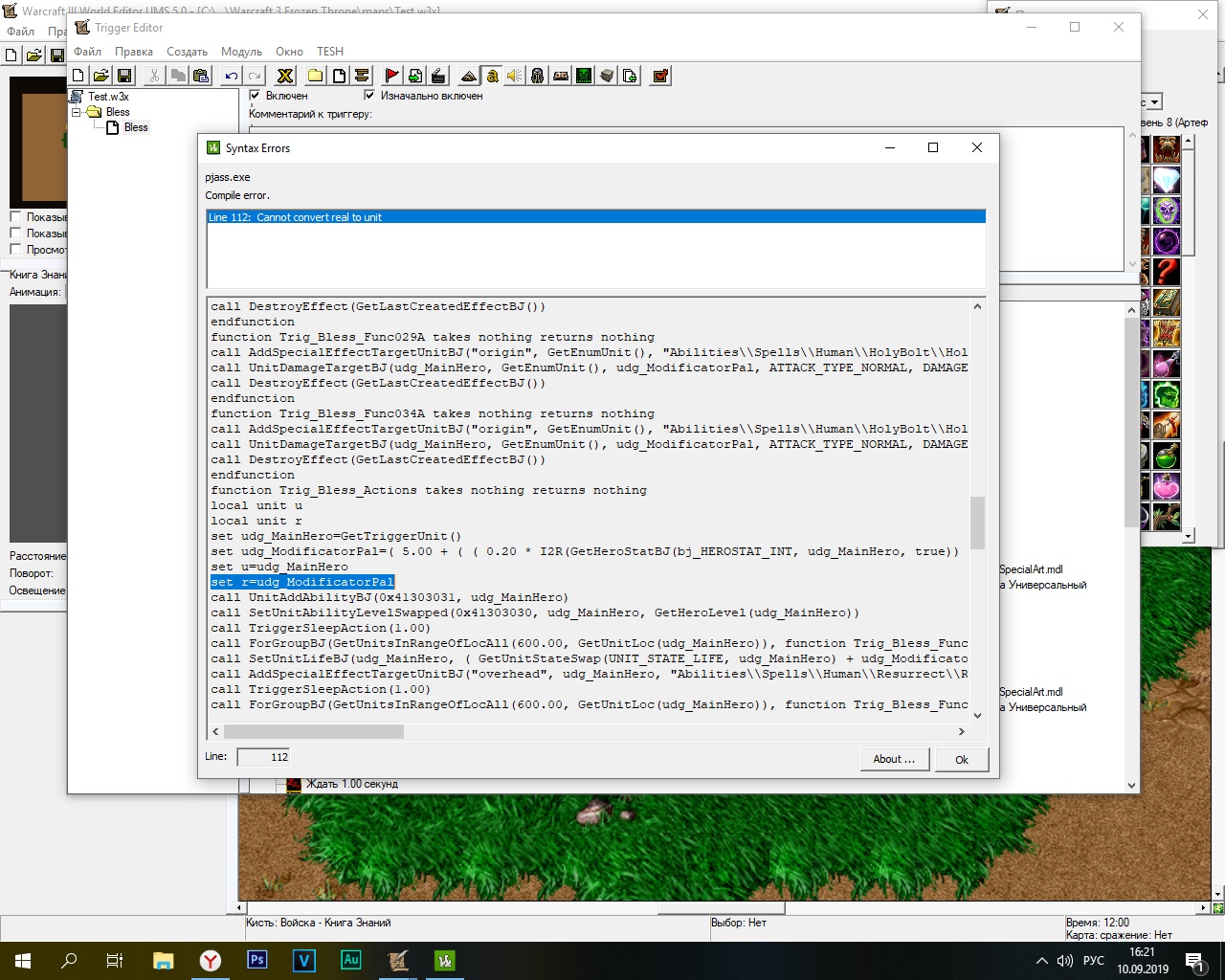This screenshot has height=980, width=1225.
Task: Save map with the floppy disk icon in Trigger Editor
Action: pos(124,76)
